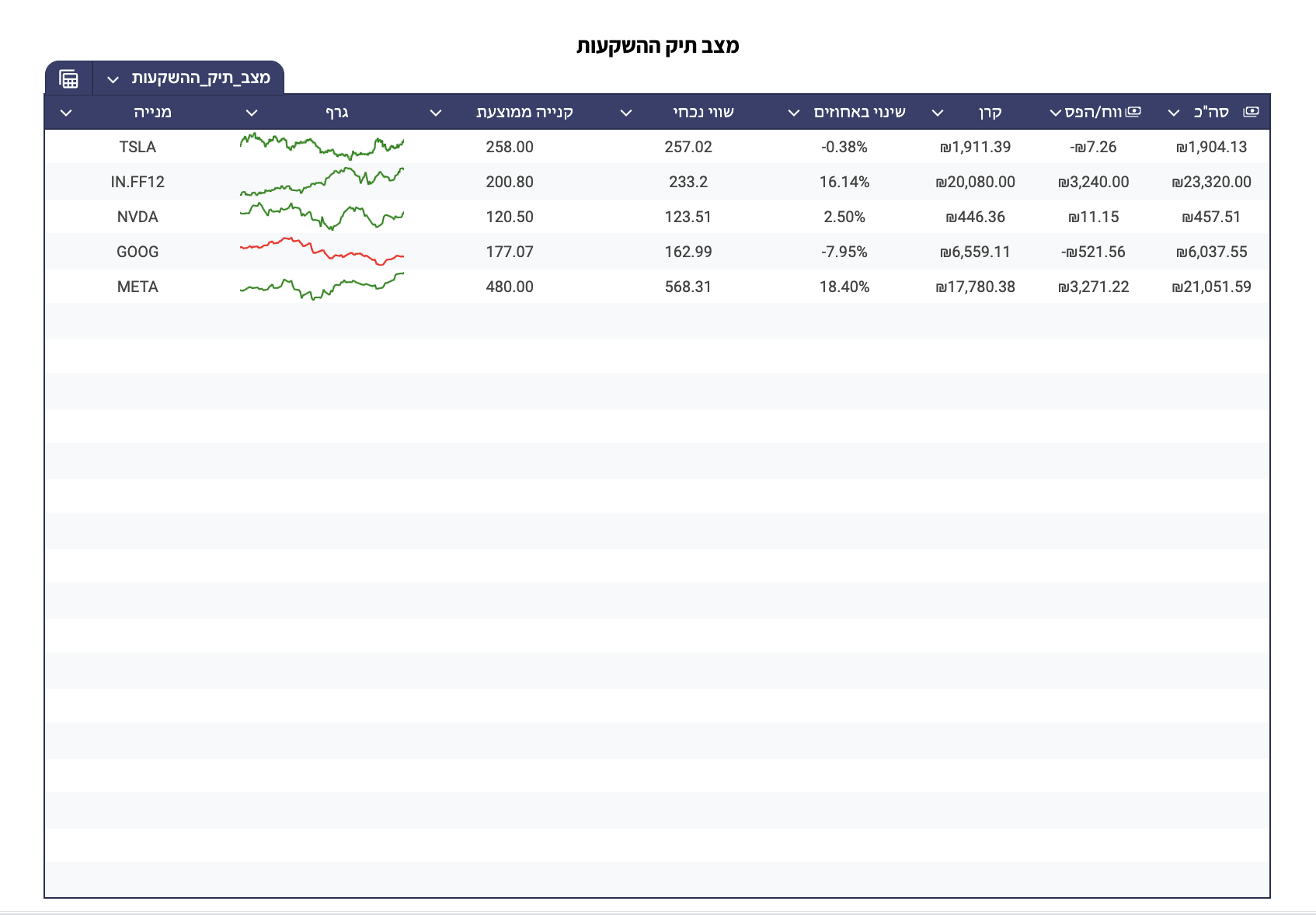Open the גרף column filter dropdown
Image resolution: width=1316 pixels, height=915 pixels.
252,113
